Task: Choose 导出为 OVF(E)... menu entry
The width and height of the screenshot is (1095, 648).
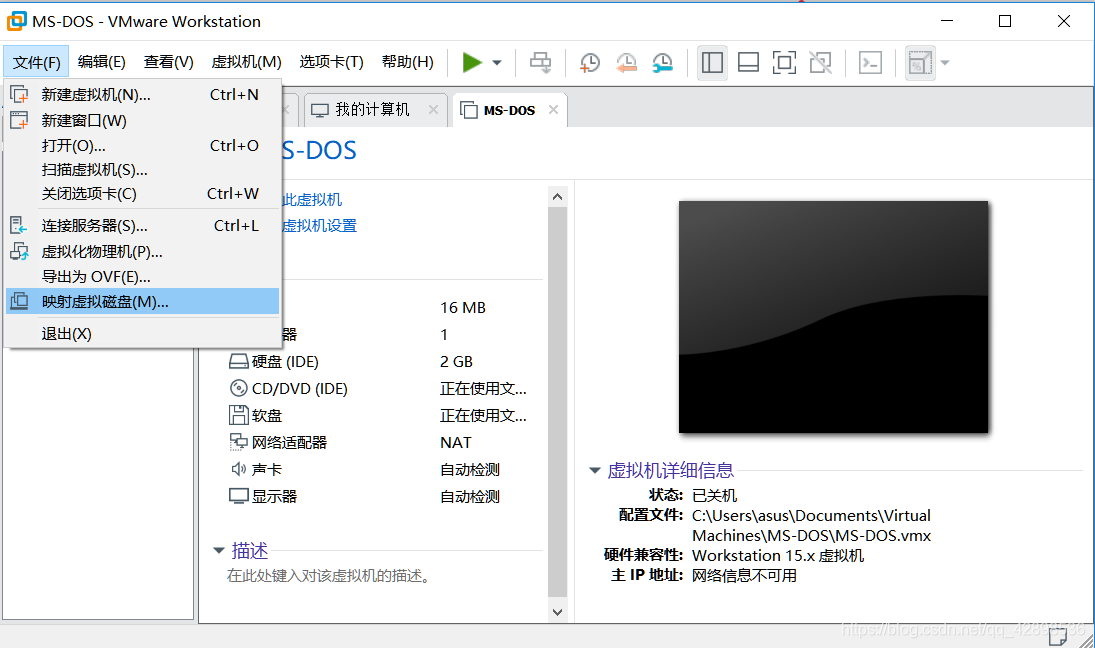Action: [x=142, y=277]
